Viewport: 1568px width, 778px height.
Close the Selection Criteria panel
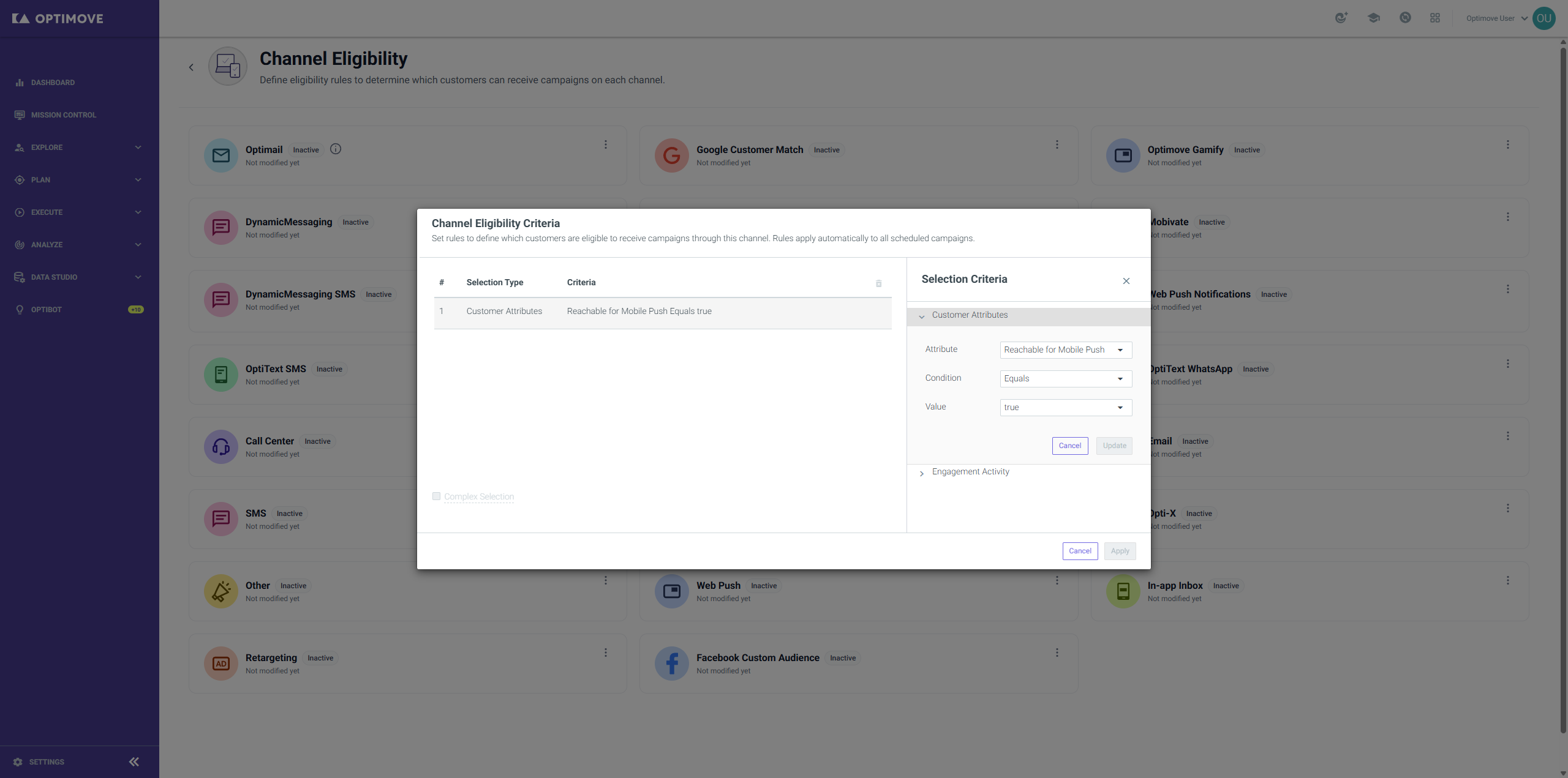coord(1126,281)
